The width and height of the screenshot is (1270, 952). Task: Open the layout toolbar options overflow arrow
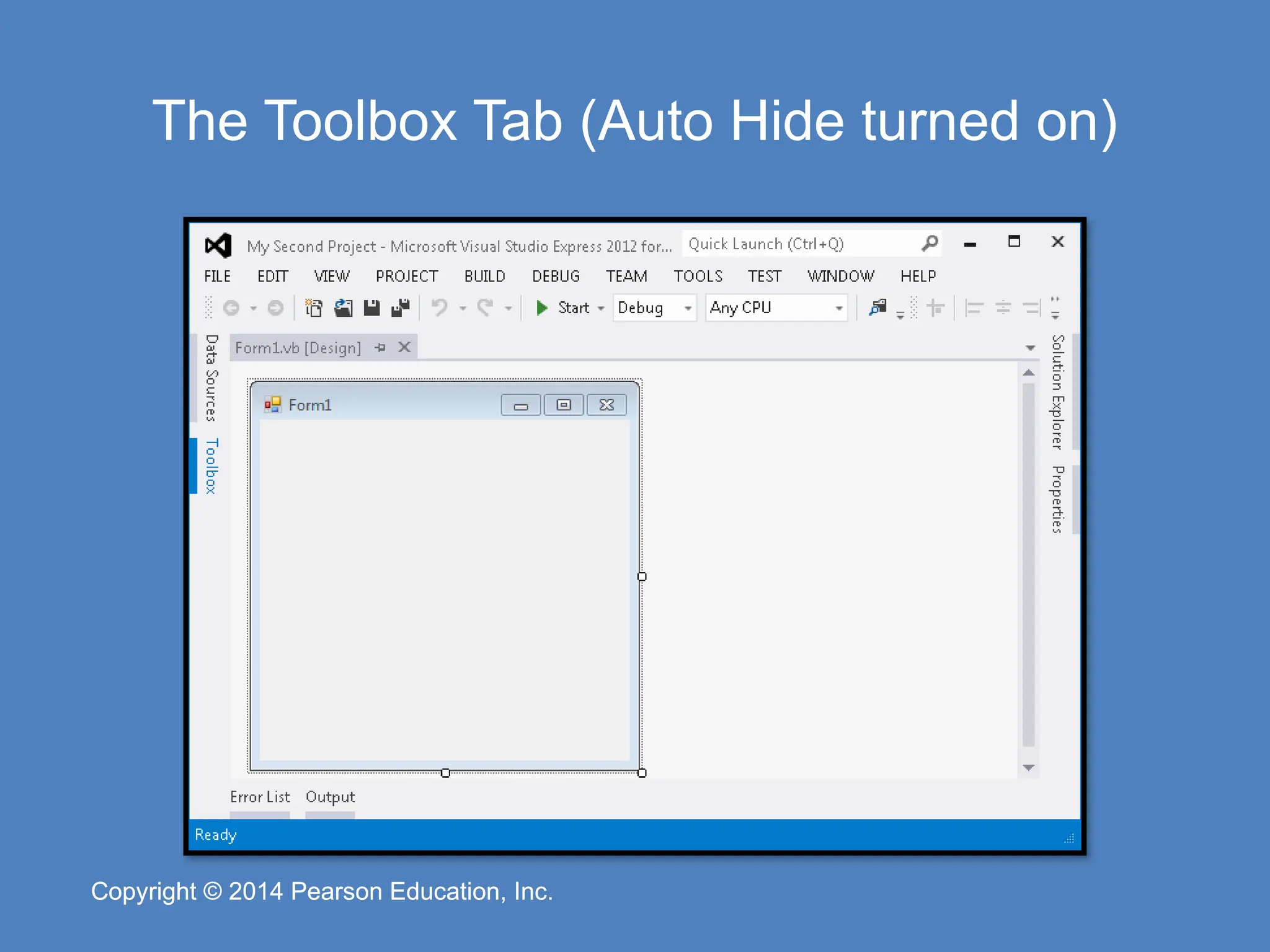click(x=1055, y=308)
